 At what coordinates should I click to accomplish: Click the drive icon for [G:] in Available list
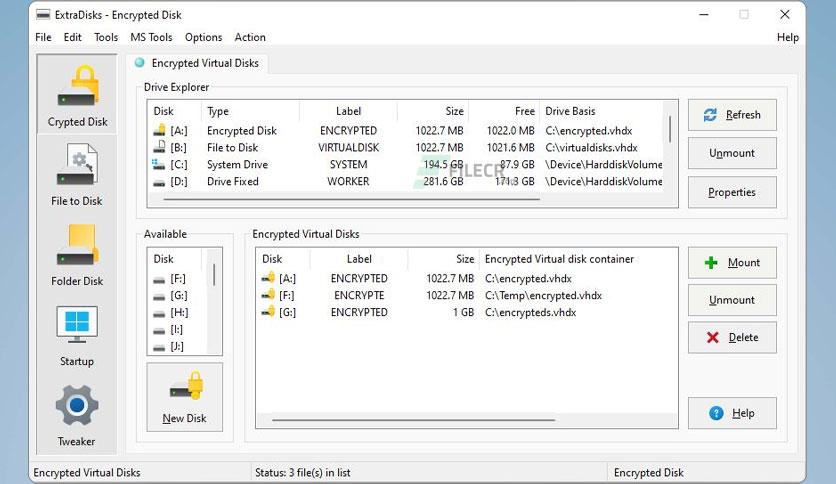159,296
